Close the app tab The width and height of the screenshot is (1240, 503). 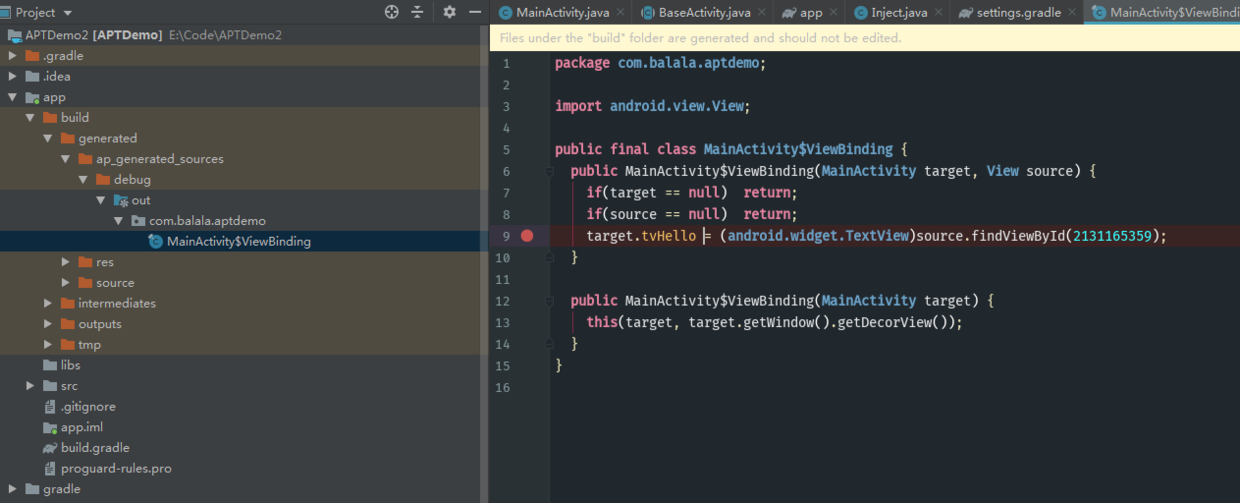(x=834, y=13)
